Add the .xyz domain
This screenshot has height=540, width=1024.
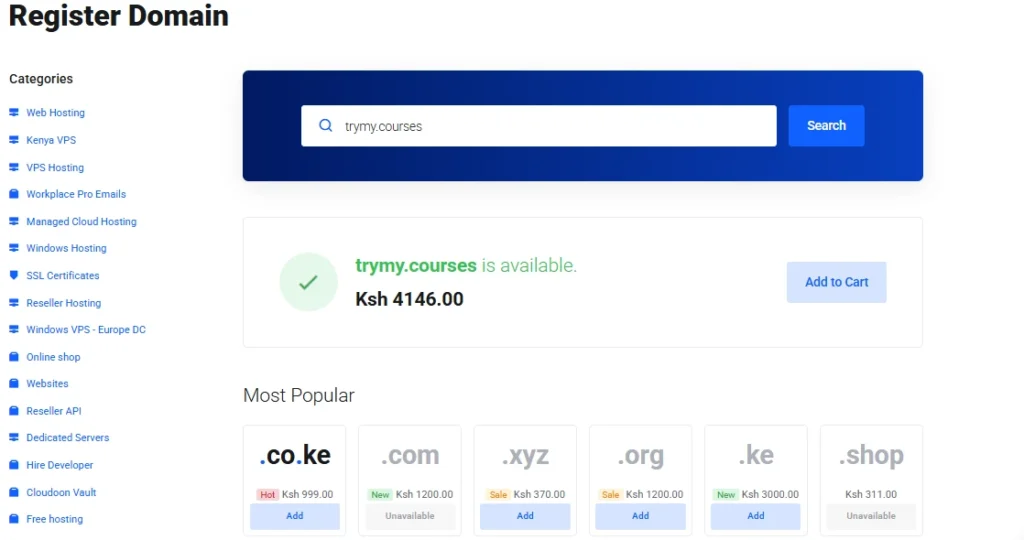pos(525,516)
